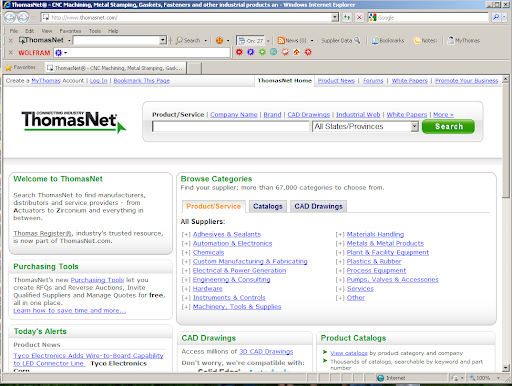Click the green Search button
This screenshot has width=512, height=386.
(x=448, y=127)
